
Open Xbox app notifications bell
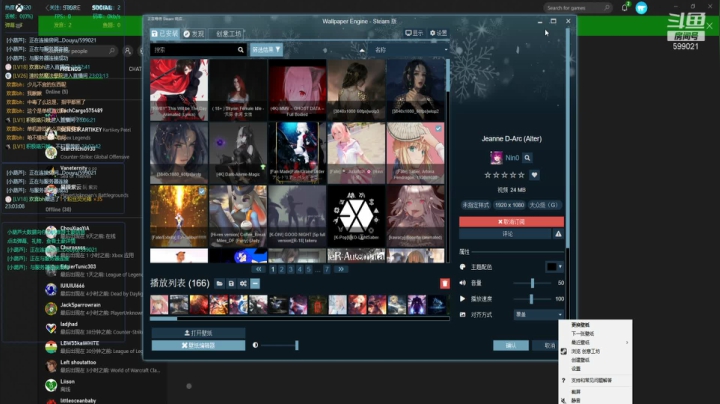coord(624,7)
